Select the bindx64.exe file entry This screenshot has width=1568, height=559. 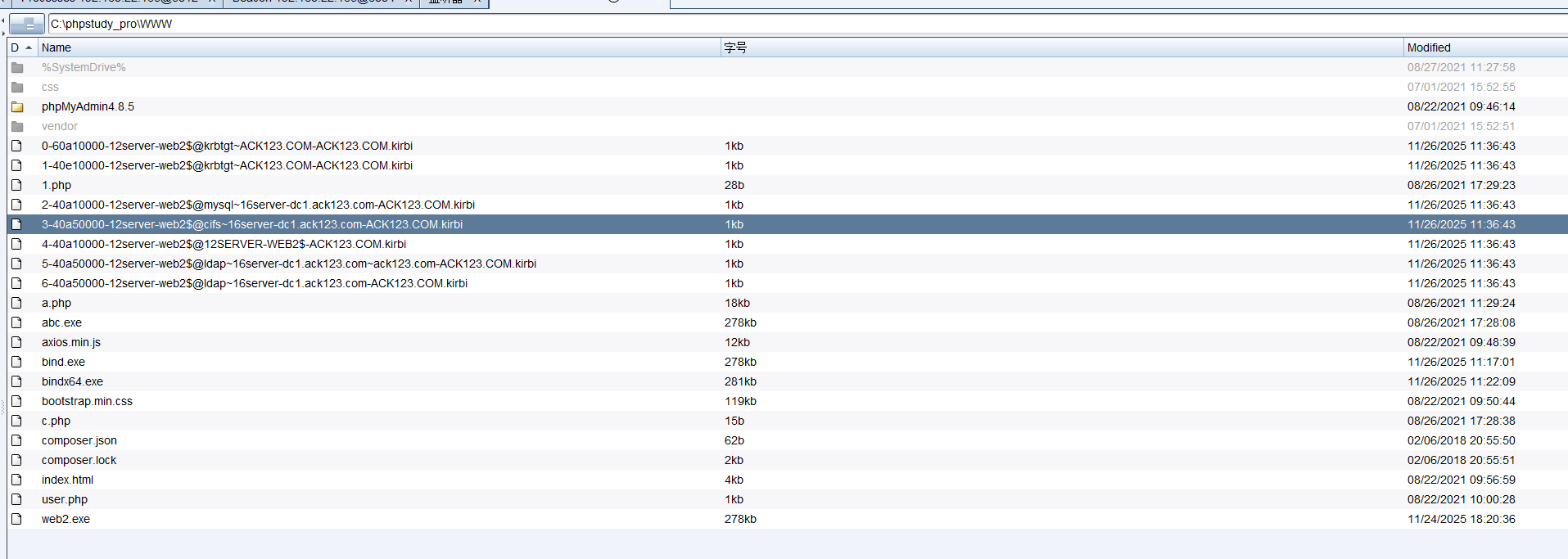point(72,381)
